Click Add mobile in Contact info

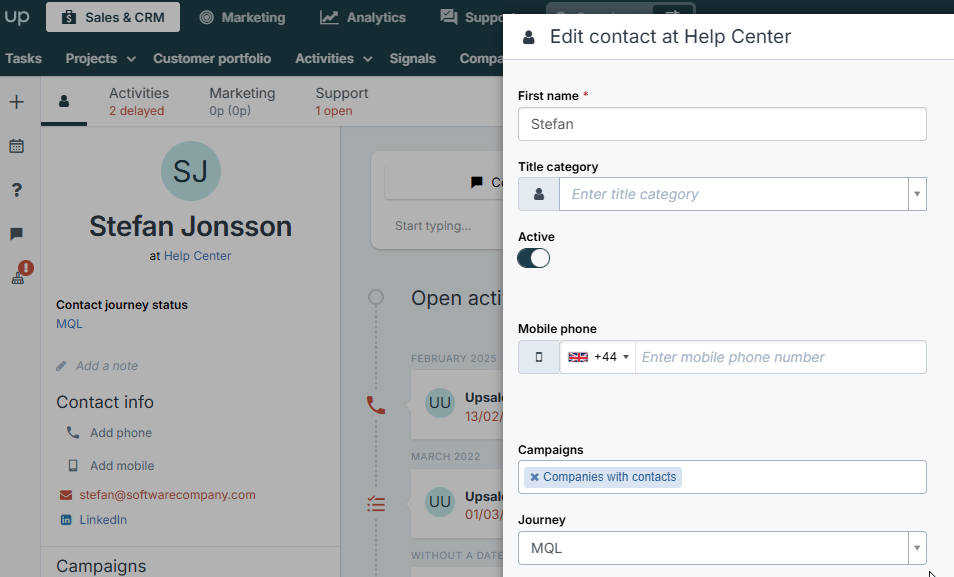pos(122,466)
